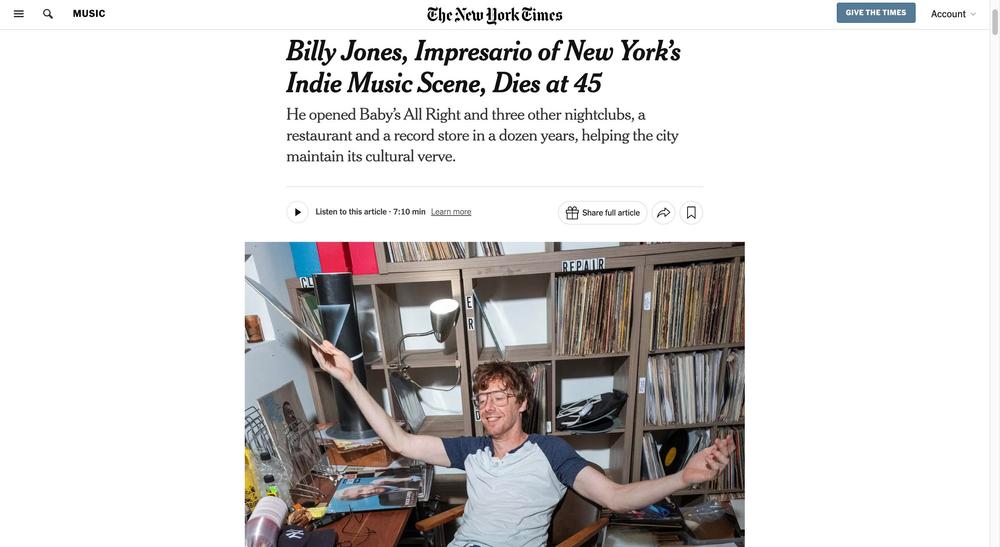Click the share arrow icon
Image resolution: width=1000 pixels, height=547 pixels.
click(663, 213)
